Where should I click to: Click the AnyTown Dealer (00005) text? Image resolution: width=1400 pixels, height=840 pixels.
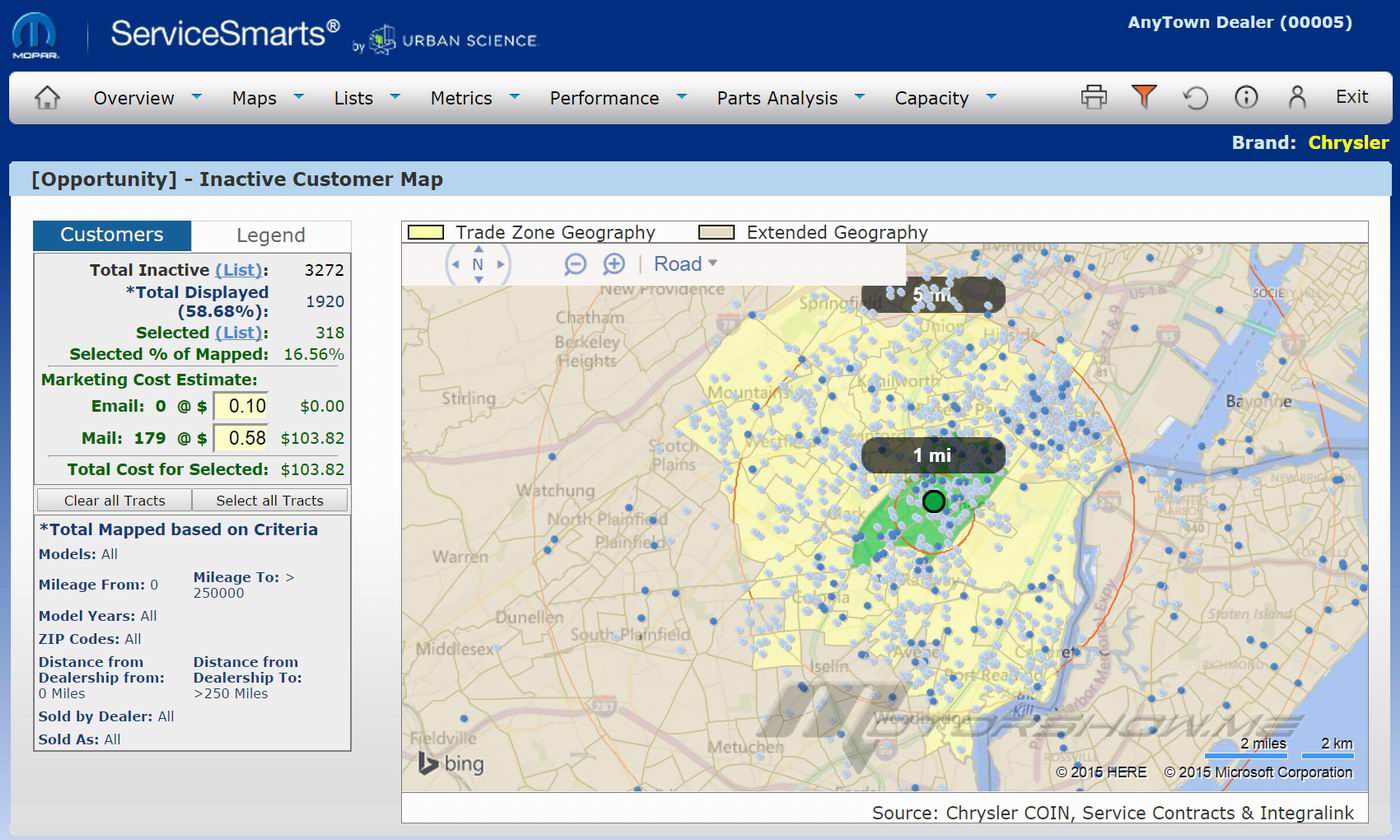click(x=1240, y=22)
